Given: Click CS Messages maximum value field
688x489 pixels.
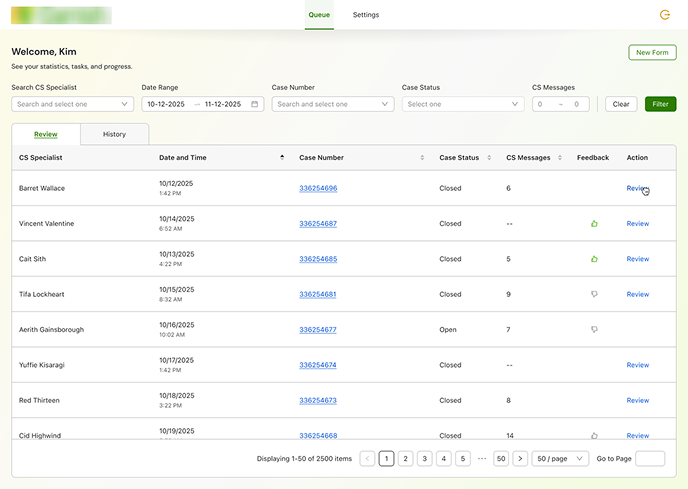Looking at the screenshot, I should click(x=577, y=104).
